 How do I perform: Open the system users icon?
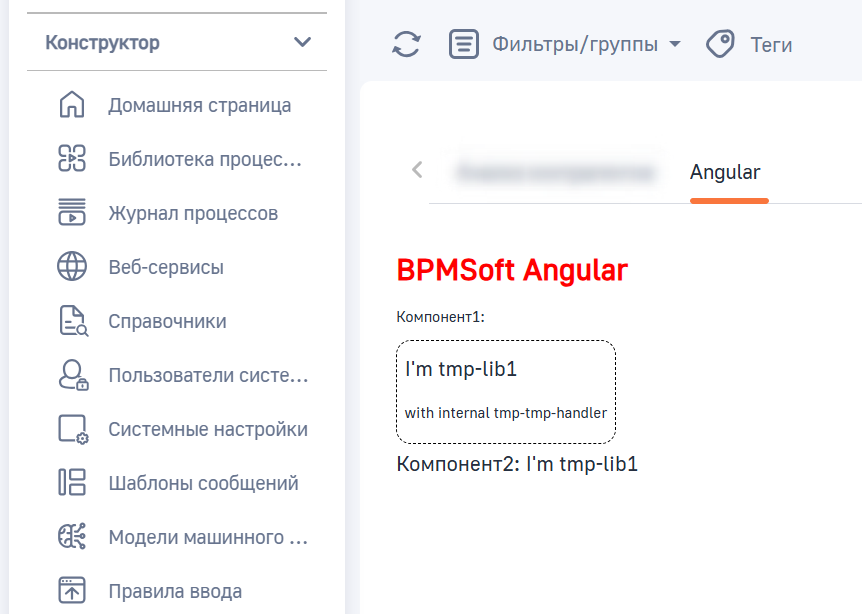click(x=72, y=375)
